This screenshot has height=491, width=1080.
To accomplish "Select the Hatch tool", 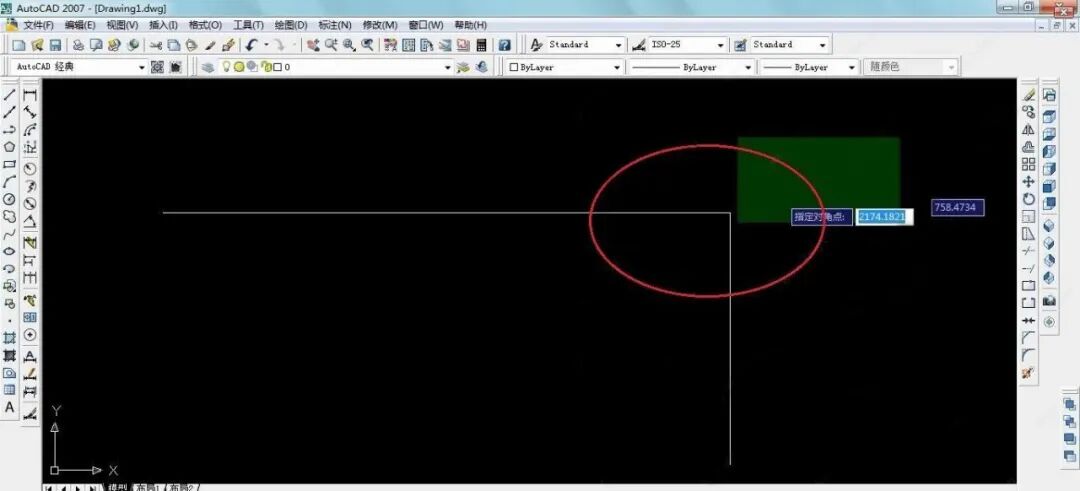I will click(10, 338).
